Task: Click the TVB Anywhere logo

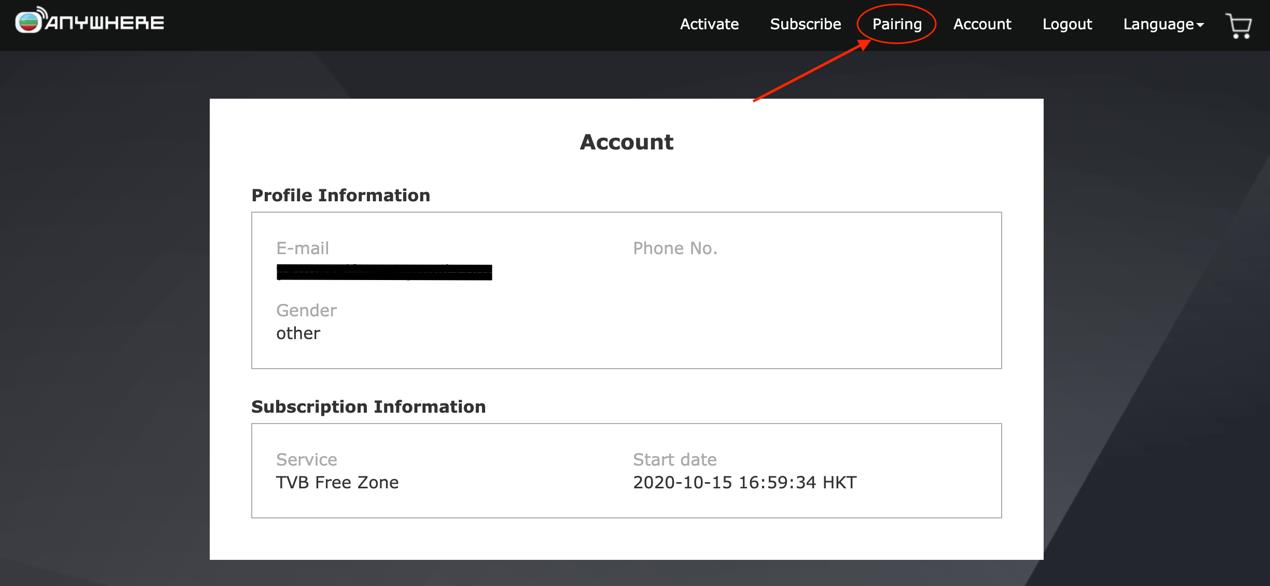Action: [90, 20]
